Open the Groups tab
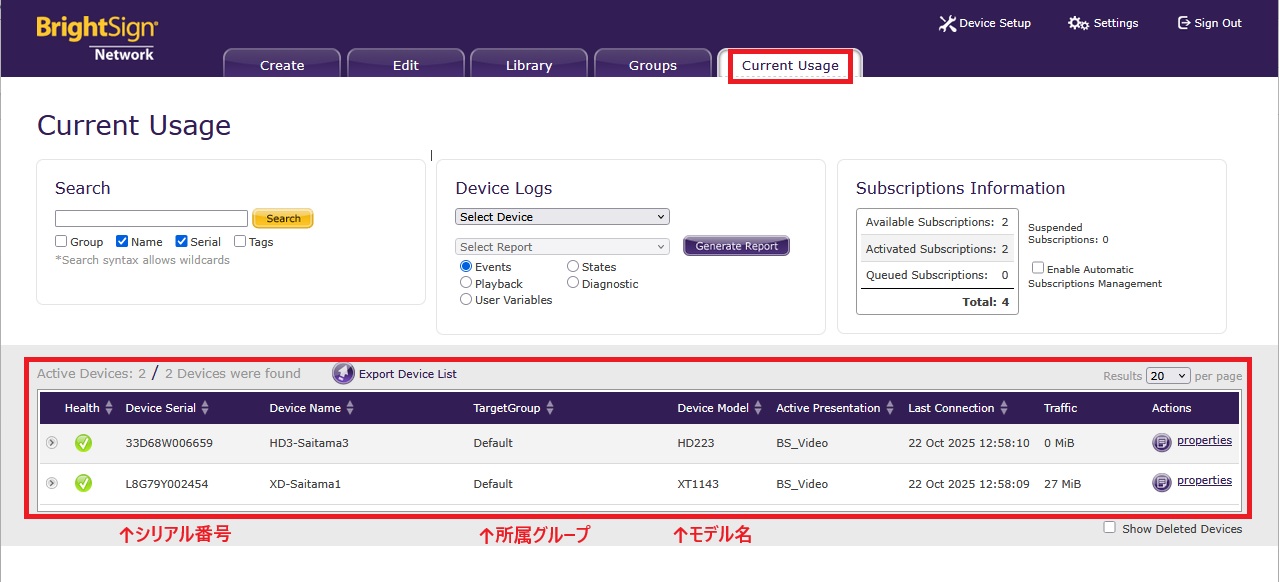Screen dimensions: 1279x582 653,65
